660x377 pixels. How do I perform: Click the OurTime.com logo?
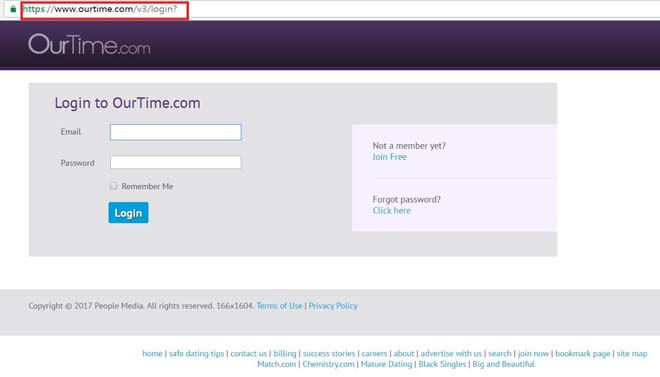point(89,45)
